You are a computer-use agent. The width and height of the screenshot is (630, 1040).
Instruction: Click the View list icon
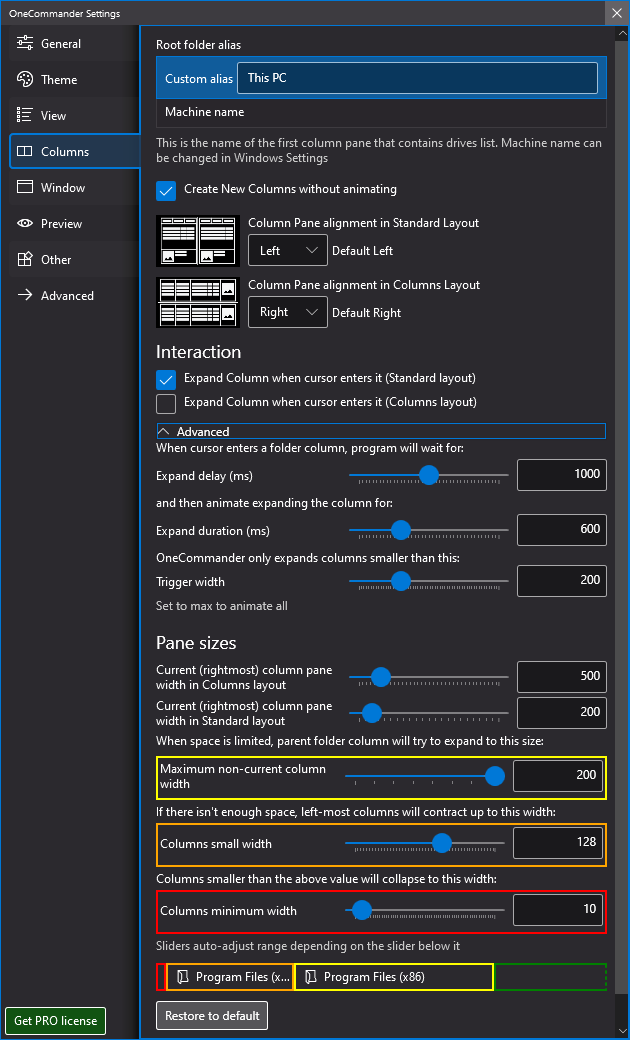point(25,116)
